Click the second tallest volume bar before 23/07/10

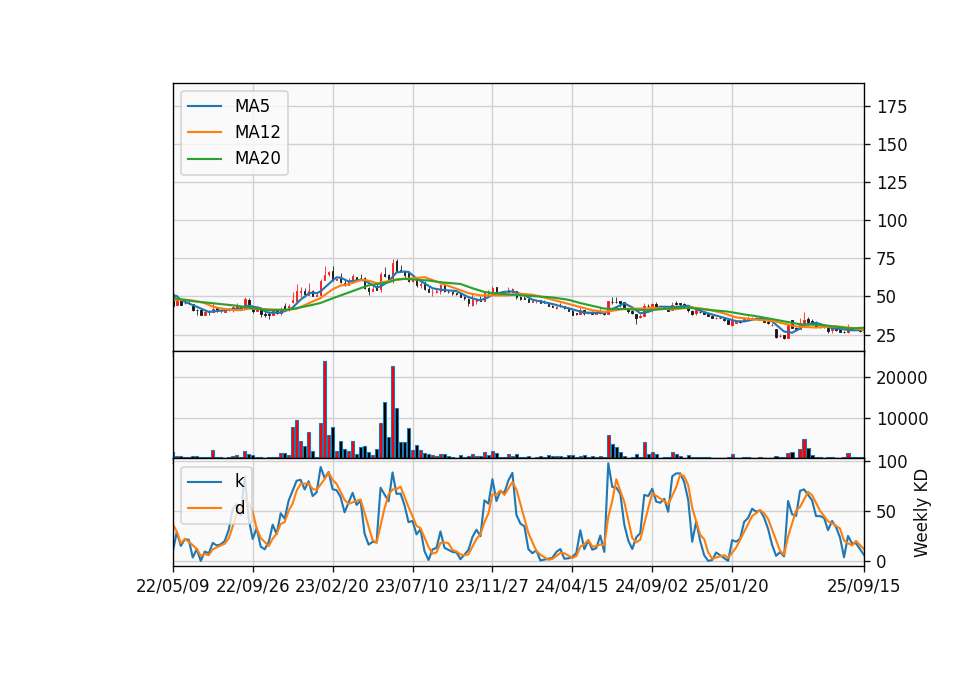point(393,412)
